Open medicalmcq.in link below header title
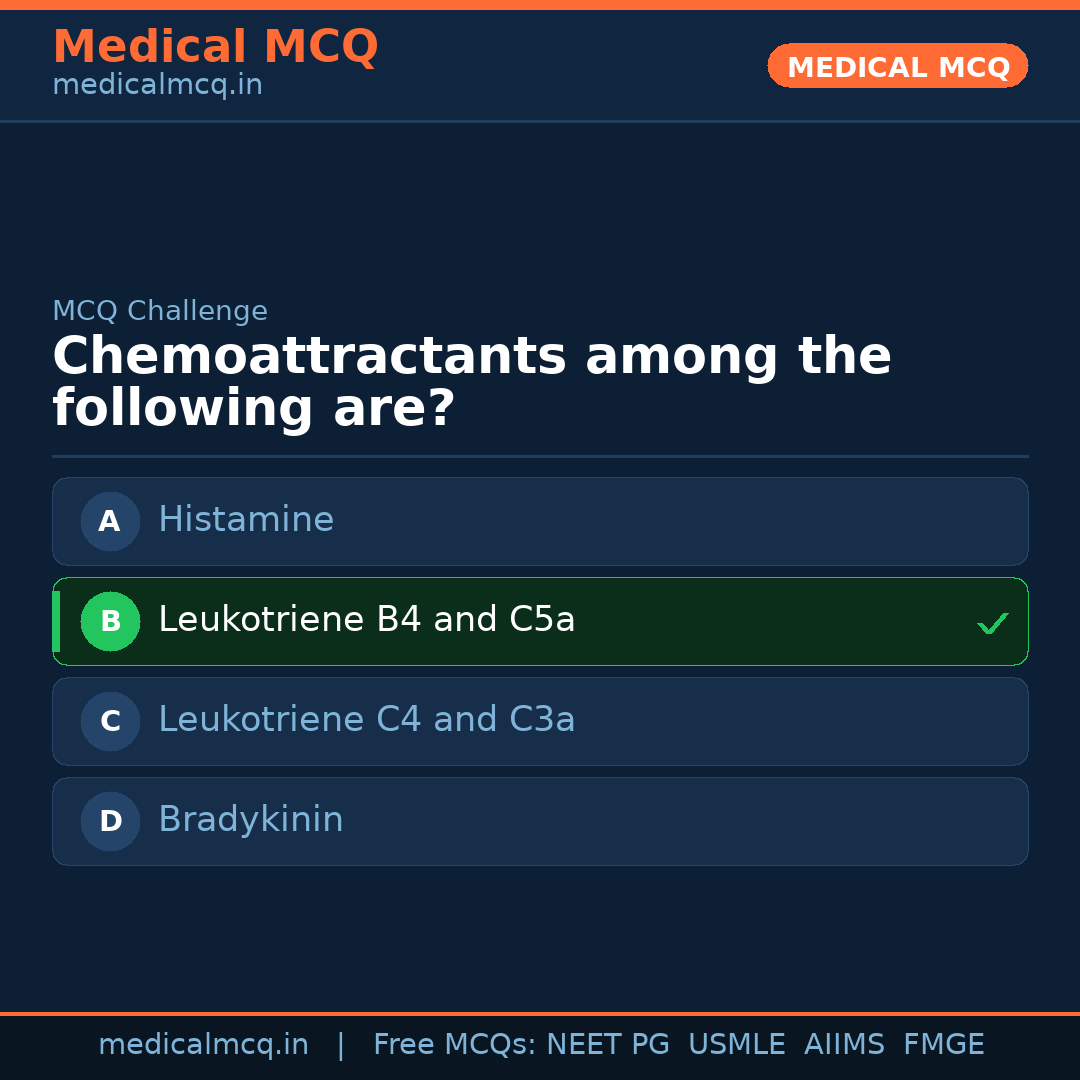 pos(157,85)
